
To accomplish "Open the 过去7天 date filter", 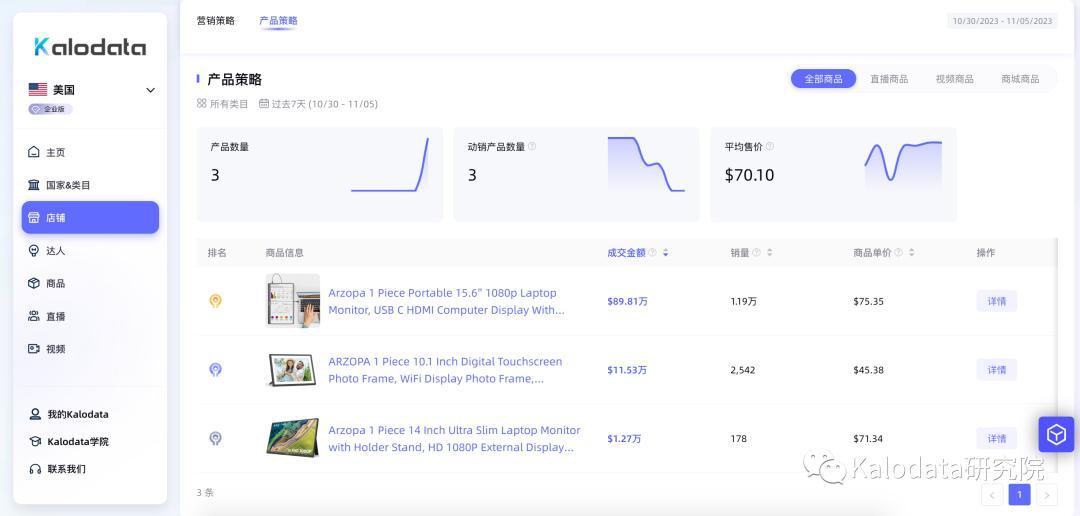I will tap(318, 104).
